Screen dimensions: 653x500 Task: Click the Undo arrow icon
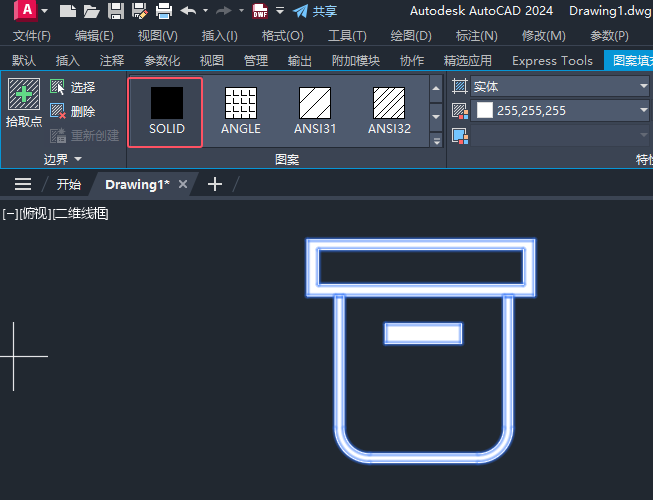click(x=188, y=10)
